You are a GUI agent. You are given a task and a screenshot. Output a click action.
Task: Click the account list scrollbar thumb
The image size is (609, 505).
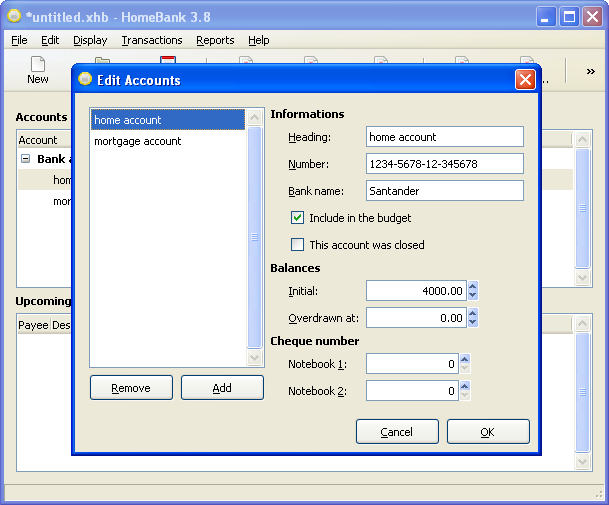tap(255, 237)
